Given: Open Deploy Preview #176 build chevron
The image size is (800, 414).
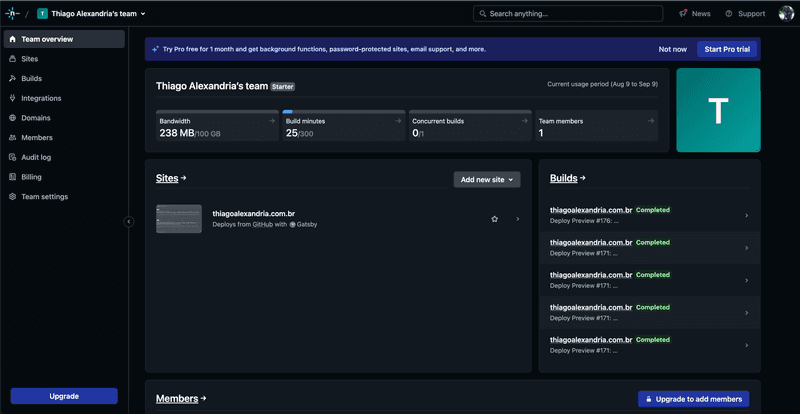Looking at the screenshot, I should pos(746,215).
